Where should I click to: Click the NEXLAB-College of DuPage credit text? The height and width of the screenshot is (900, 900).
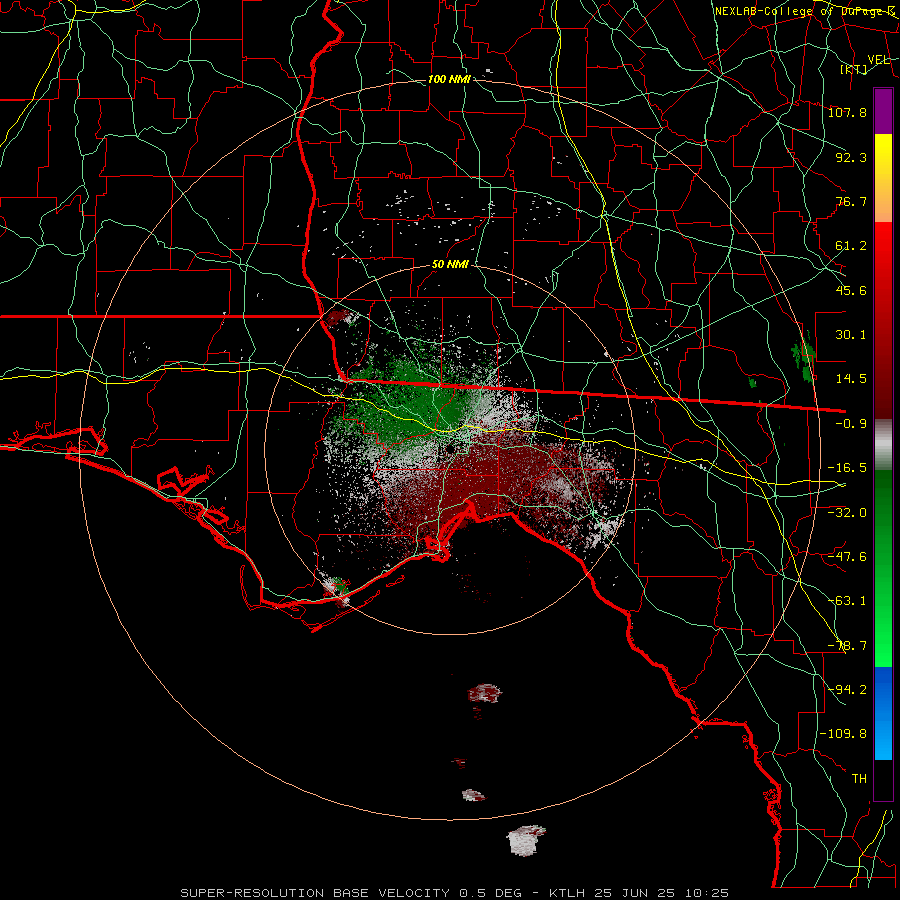(x=805, y=11)
